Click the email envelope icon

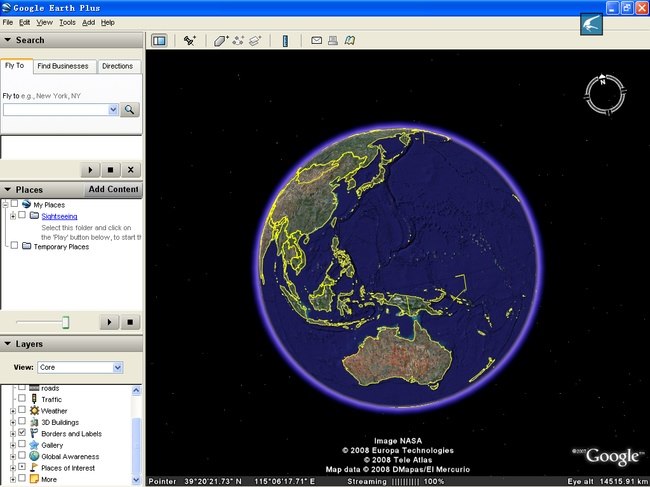click(x=317, y=40)
